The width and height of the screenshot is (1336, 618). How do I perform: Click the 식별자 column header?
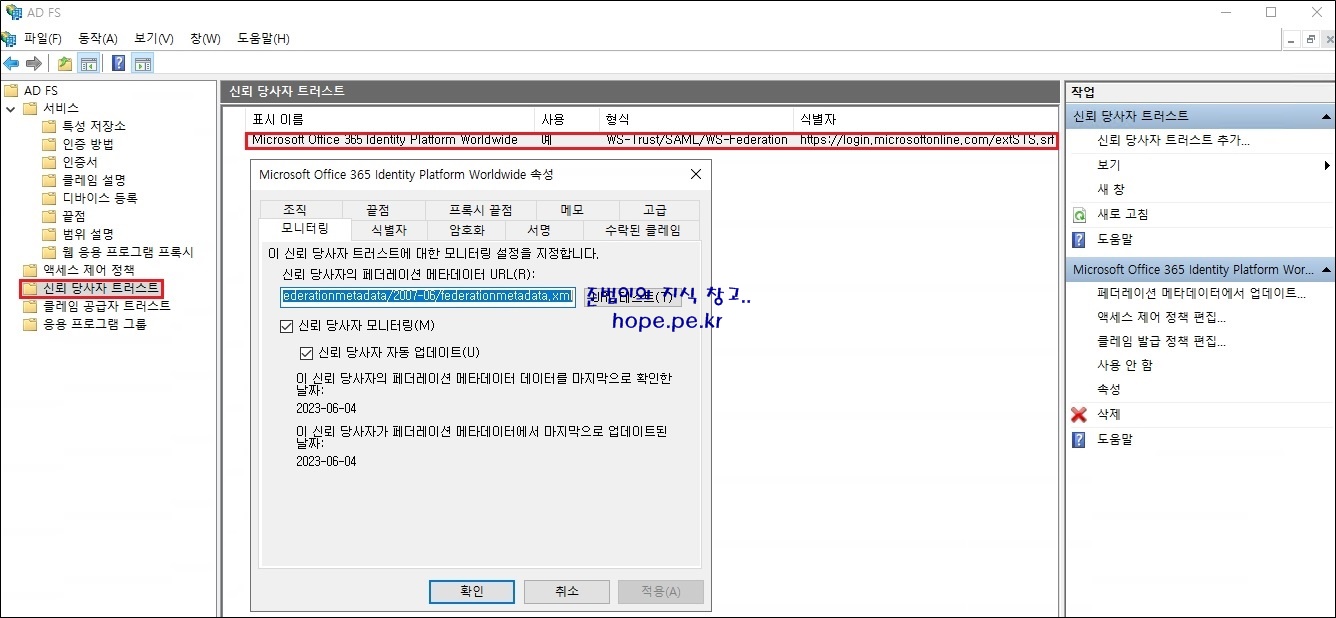925,118
